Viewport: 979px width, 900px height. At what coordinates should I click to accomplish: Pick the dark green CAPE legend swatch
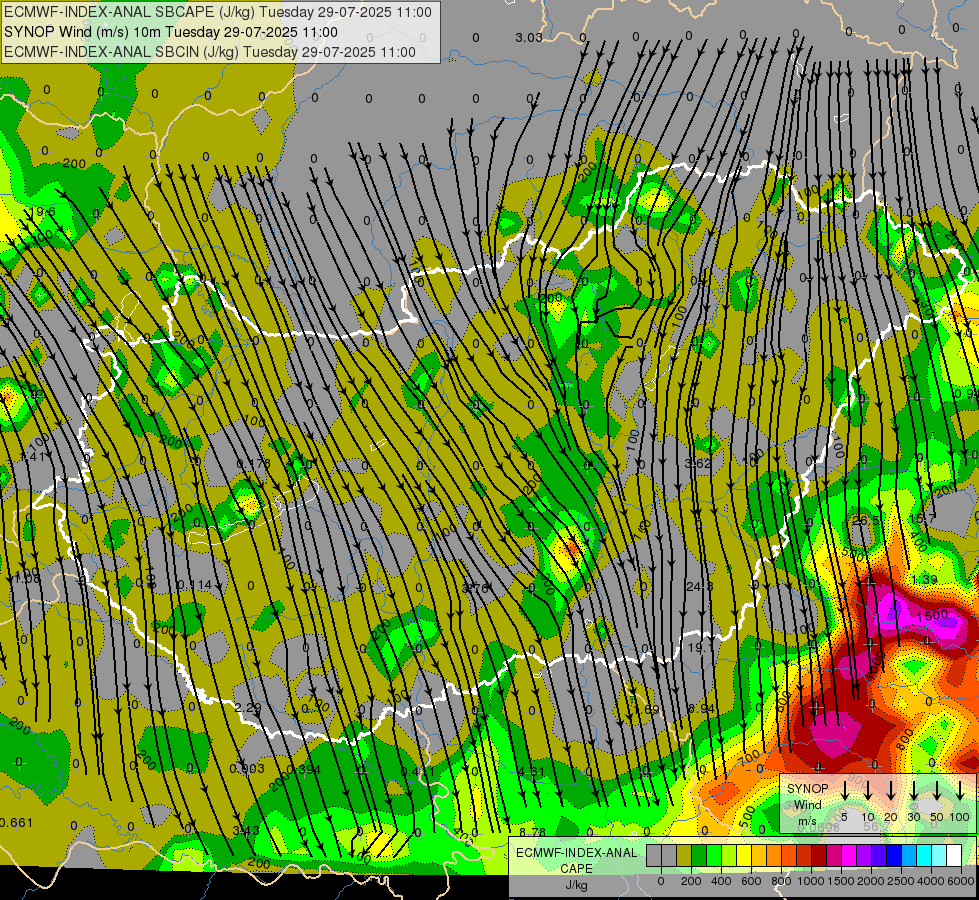(x=699, y=855)
